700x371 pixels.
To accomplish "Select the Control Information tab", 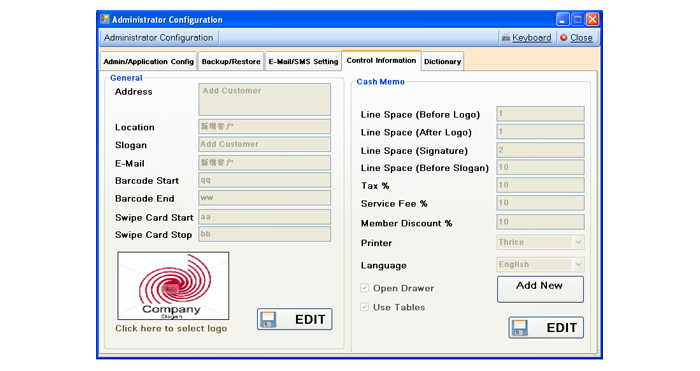I will pyautogui.click(x=381, y=61).
